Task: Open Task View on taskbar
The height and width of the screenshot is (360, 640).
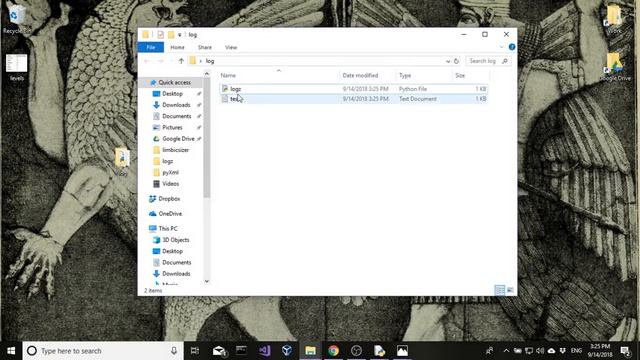Action: (195, 351)
